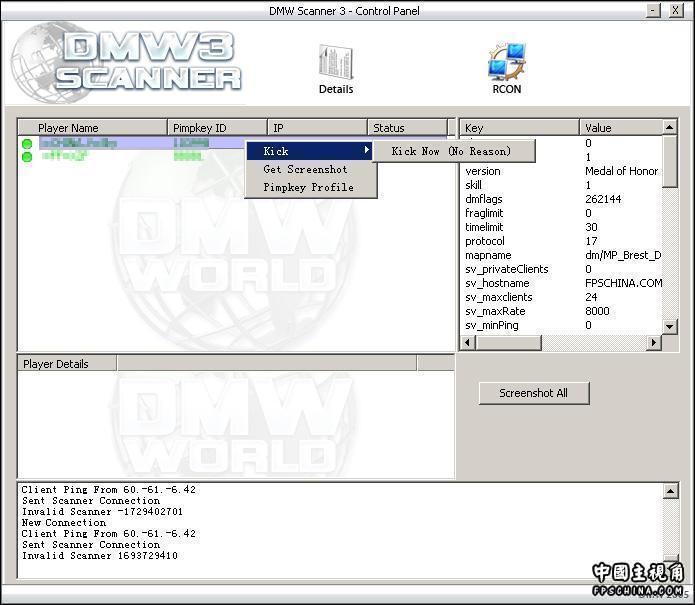This screenshot has height=605, width=695.
Task: Click the key list horizontal scrollbar thumb
Action: click(508, 343)
